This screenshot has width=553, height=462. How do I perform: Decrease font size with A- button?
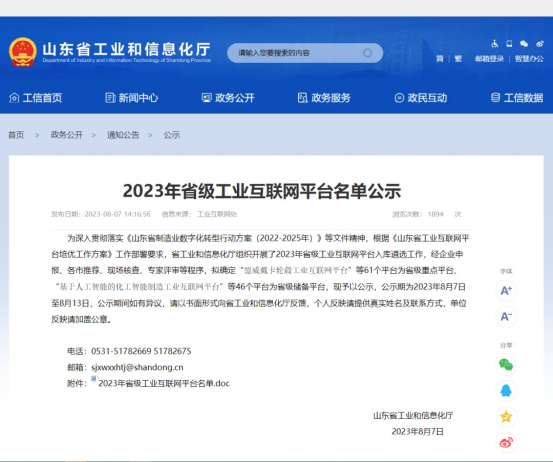point(506,317)
